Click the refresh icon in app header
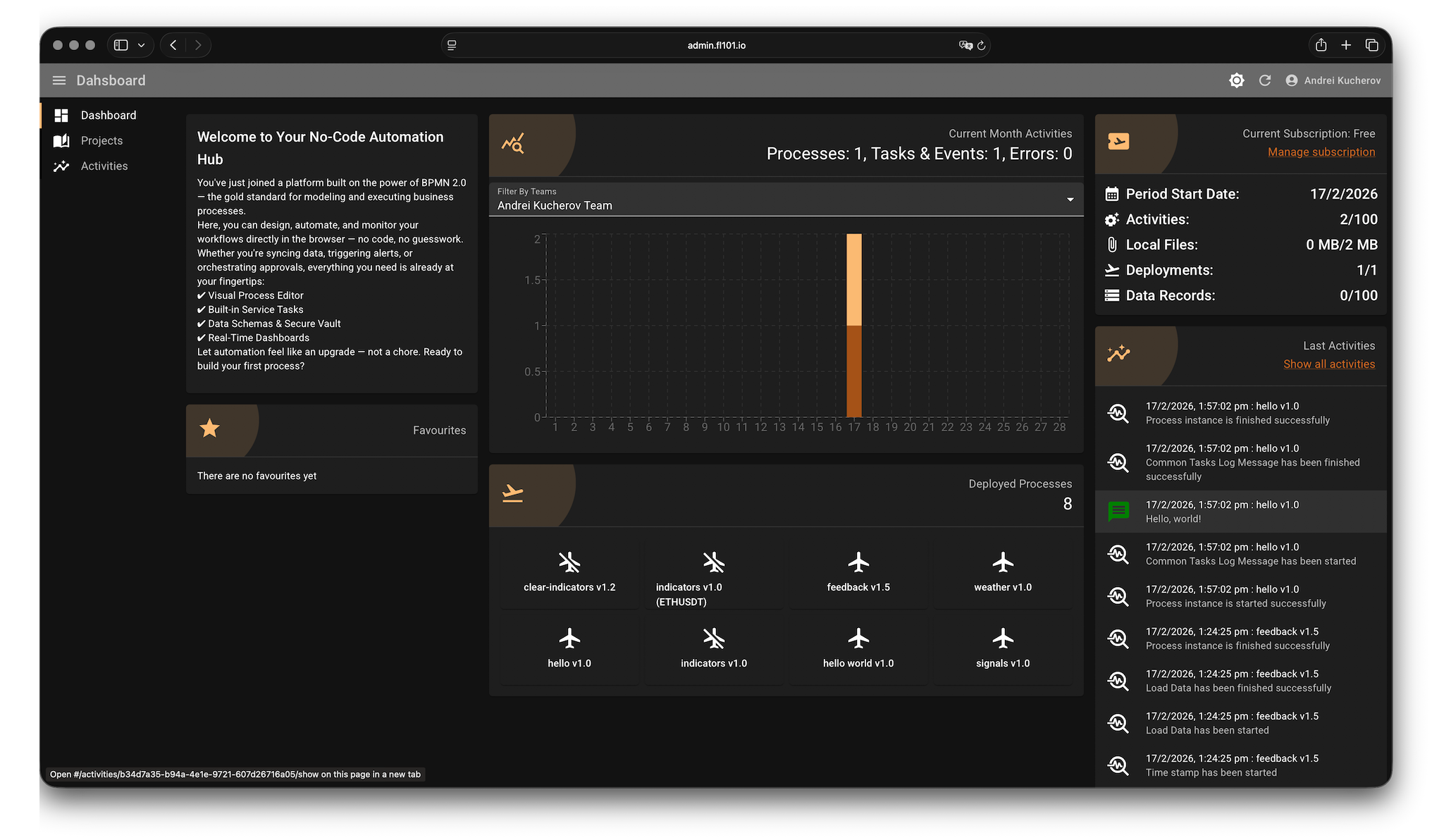Image resolution: width=1432 pixels, height=840 pixels. click(1265, 80)
